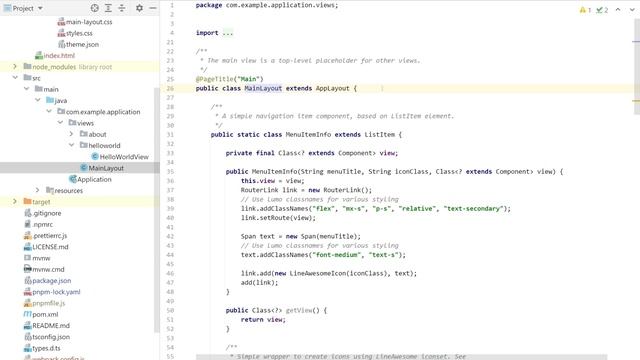Collapse the main folder
This screenshot has height=360, width=640.
tap(27, 89)
